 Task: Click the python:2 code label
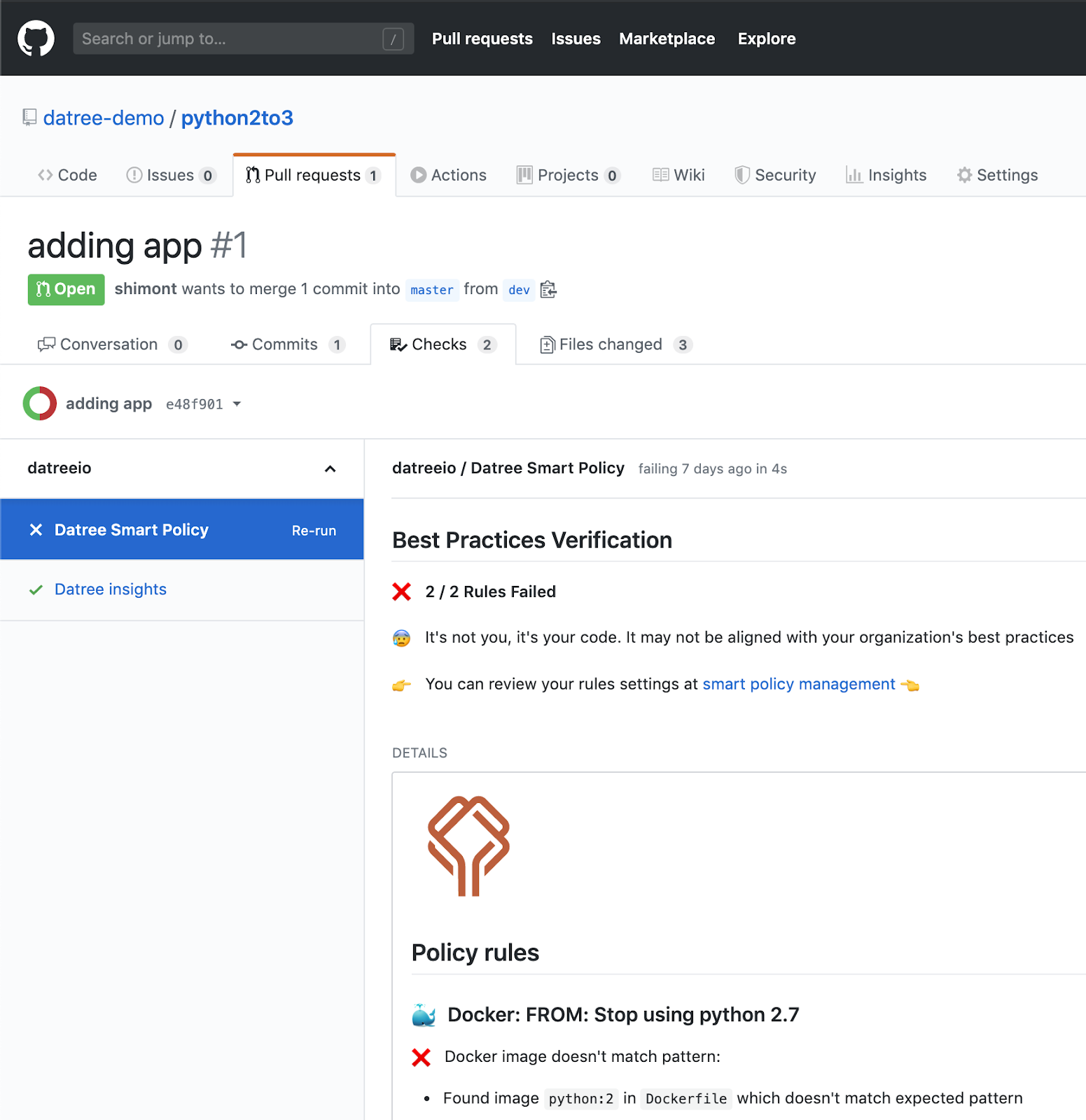coord(581,1099)
